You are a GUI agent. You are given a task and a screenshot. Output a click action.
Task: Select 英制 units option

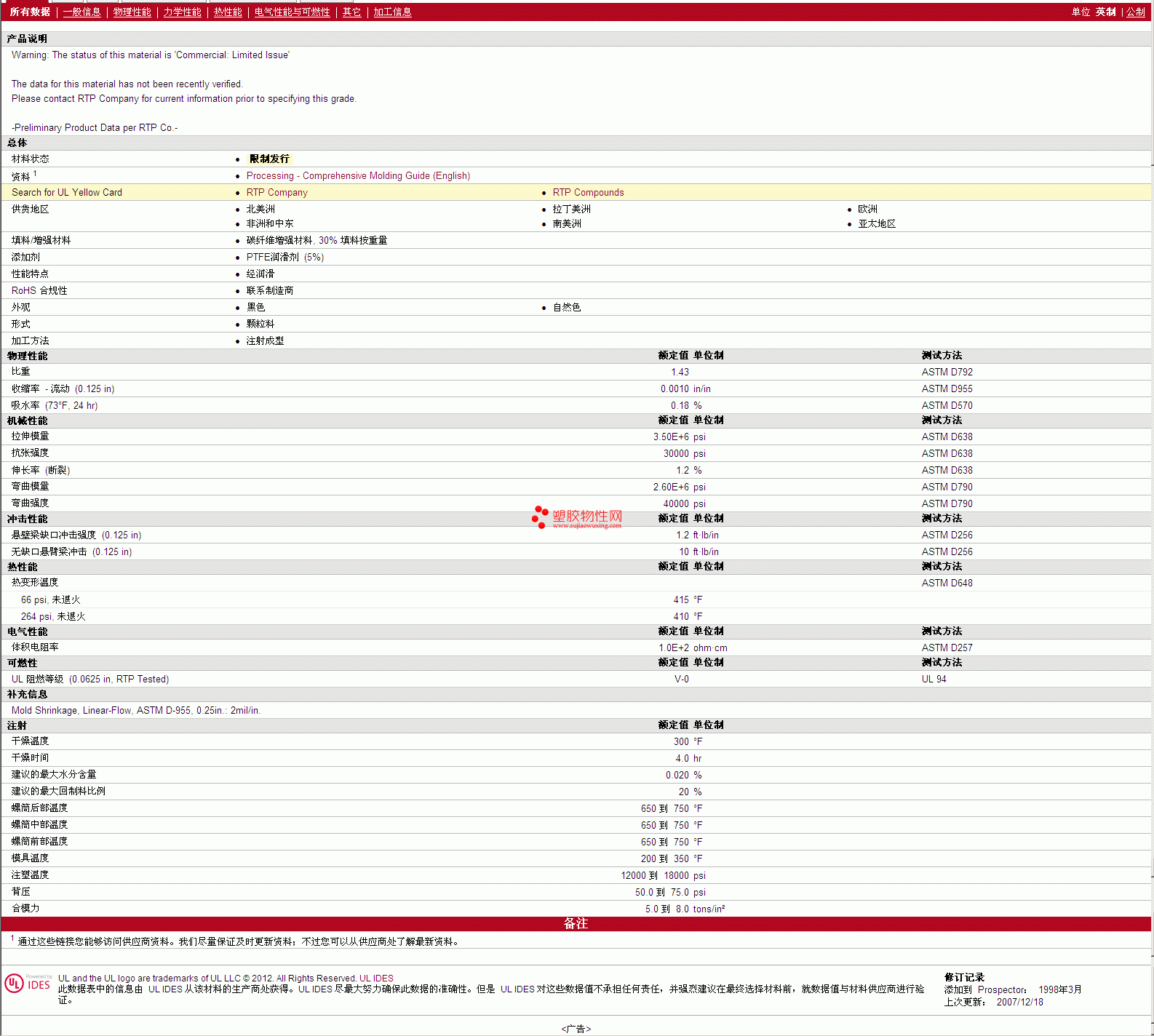(1105, 12)
